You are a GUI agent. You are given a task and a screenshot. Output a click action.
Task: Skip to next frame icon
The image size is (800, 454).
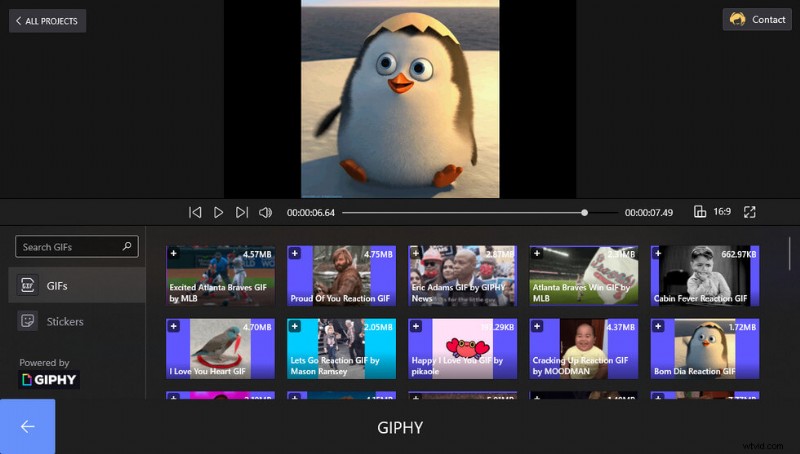coord(242,212)
